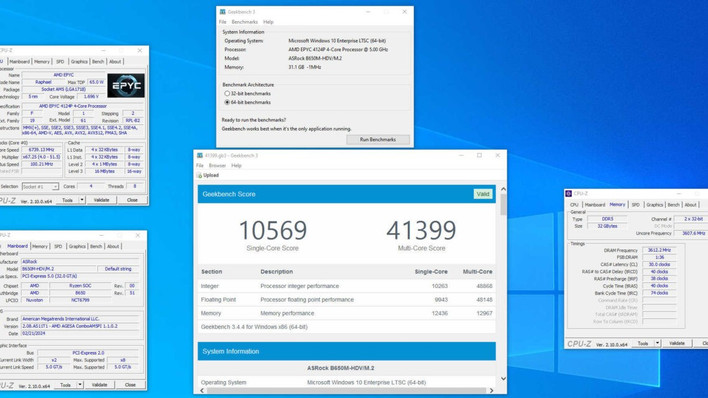Open Memory tab in right CPU-Z window
The width and height of the screenshot is (708, 398).
(617, 205)
